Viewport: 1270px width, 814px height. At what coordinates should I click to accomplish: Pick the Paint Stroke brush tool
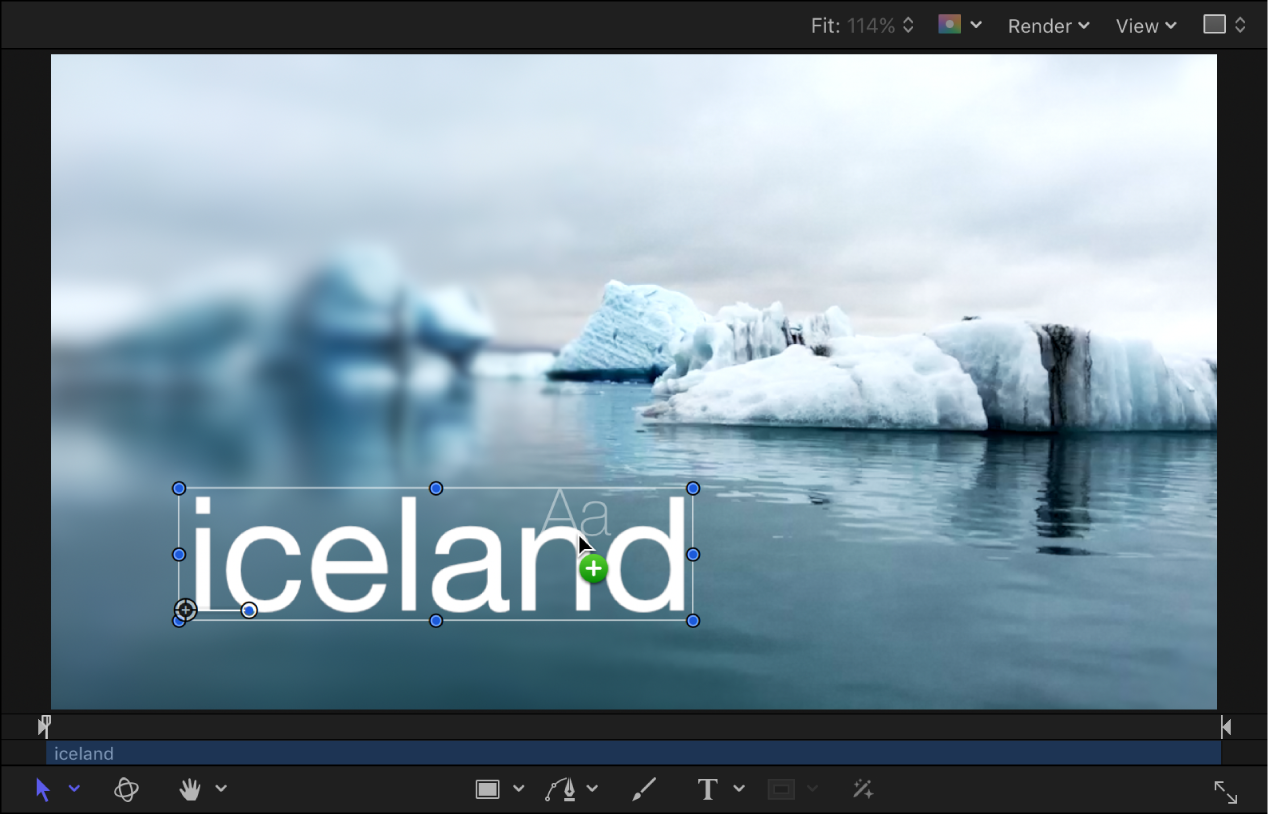click(644, 789)
